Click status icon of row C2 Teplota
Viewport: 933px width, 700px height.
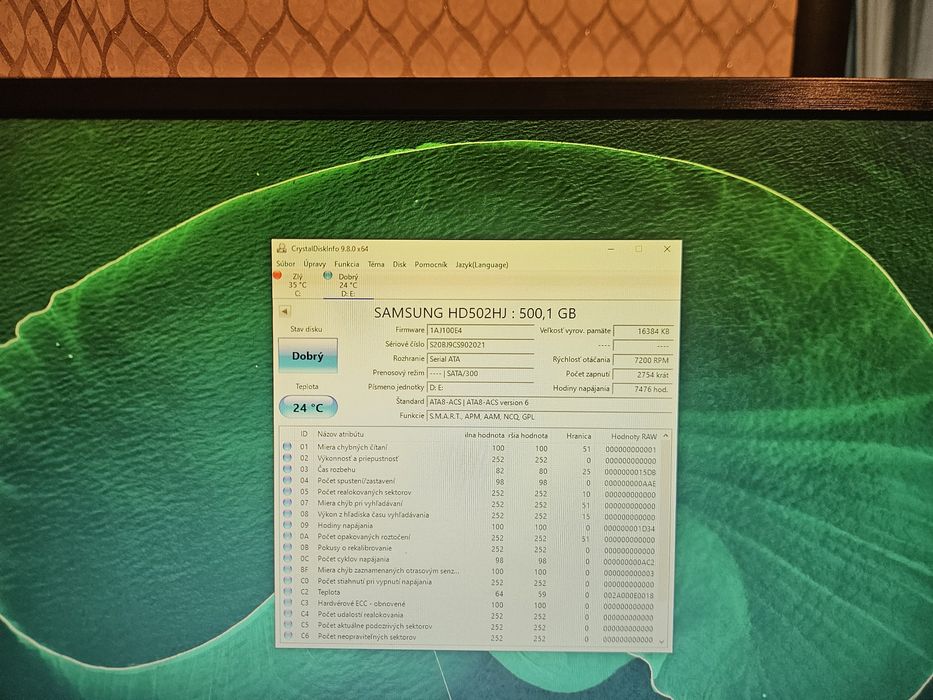(287, 592)
